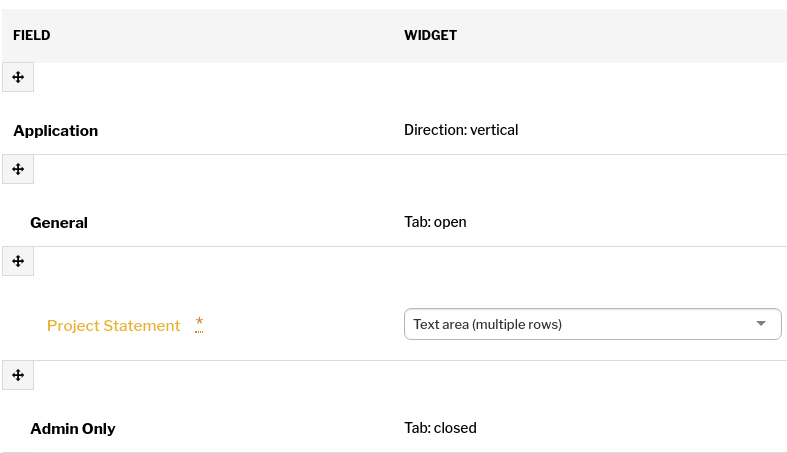Select the Admin Only group label
This screenshot has width=787, height=453.
(x=73, y=429)
